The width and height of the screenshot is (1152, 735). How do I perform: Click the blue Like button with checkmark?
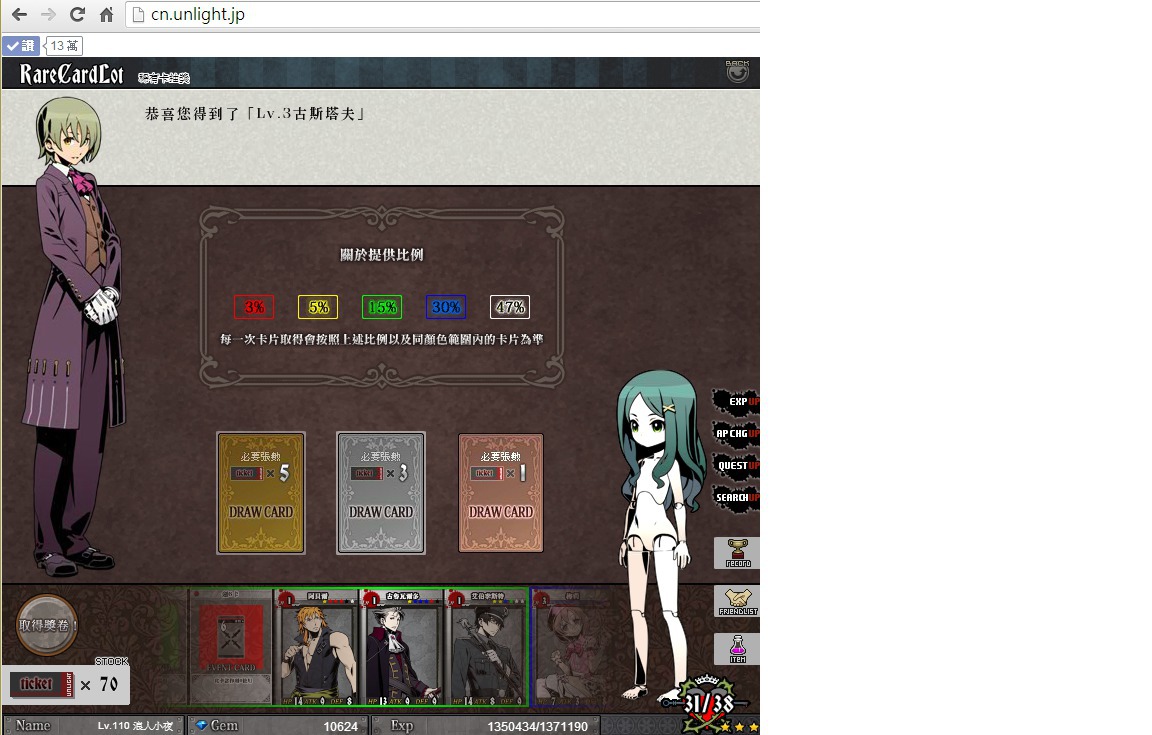click(21, 46)
